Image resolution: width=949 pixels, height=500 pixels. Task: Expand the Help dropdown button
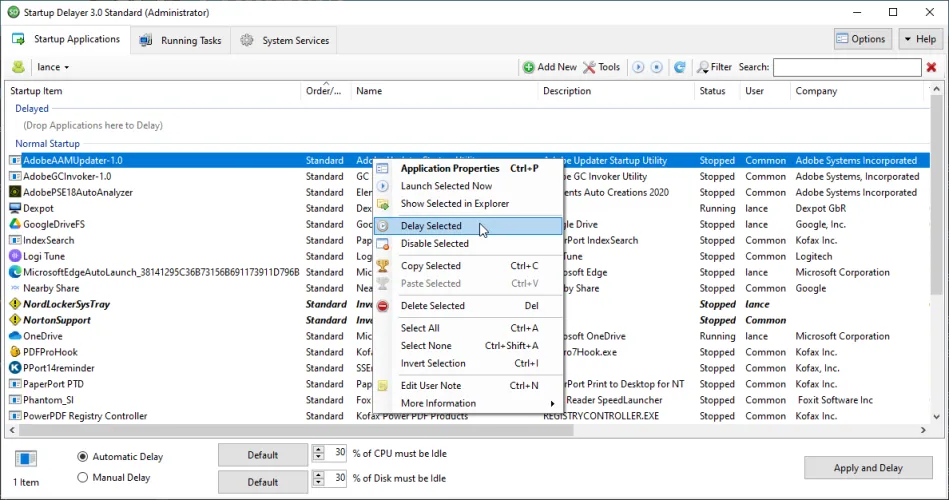(919, 39)
